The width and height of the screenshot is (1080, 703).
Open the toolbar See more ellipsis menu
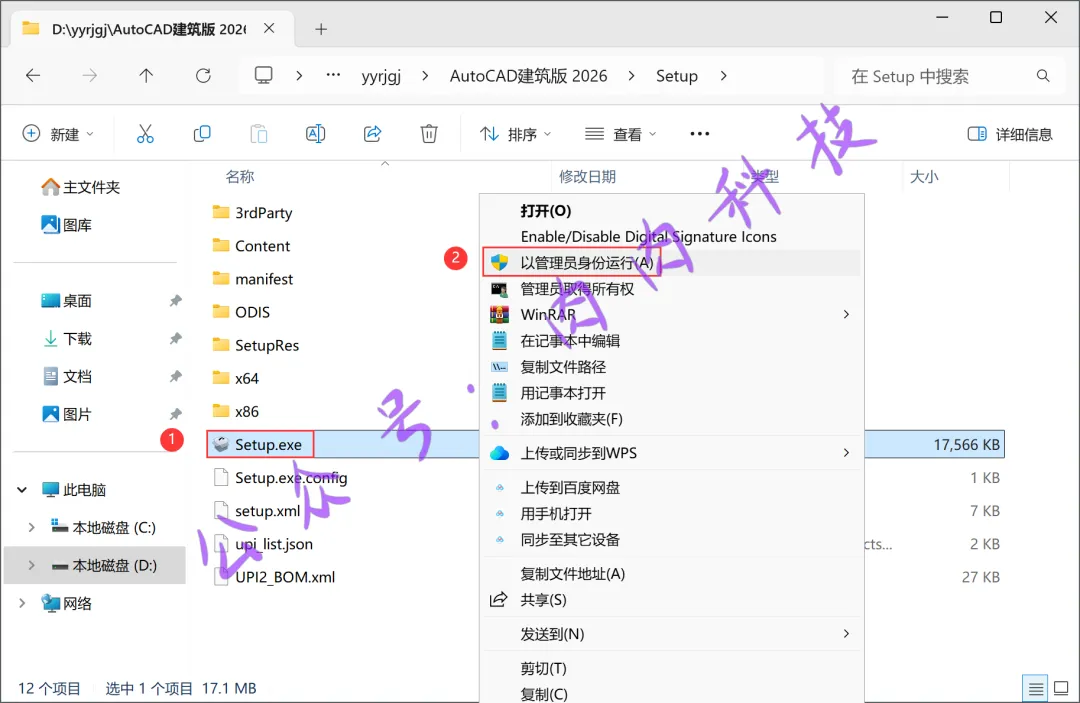click(x=700, y=134)
